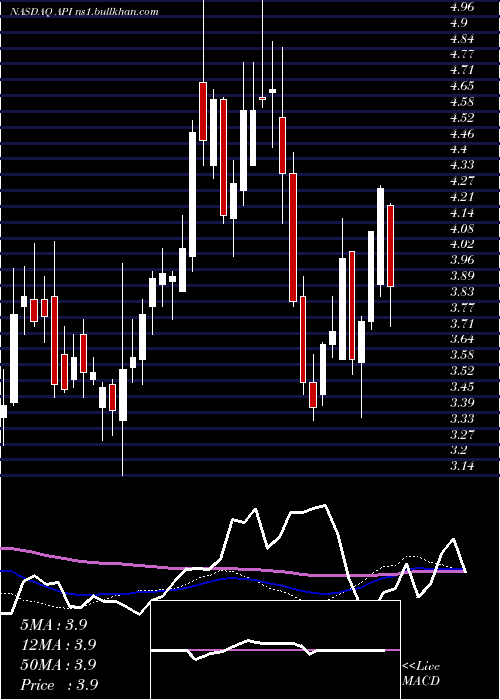The image size is (500, 700).
Task: Pick the 4.71 price level label
Action: click(464, 71)
